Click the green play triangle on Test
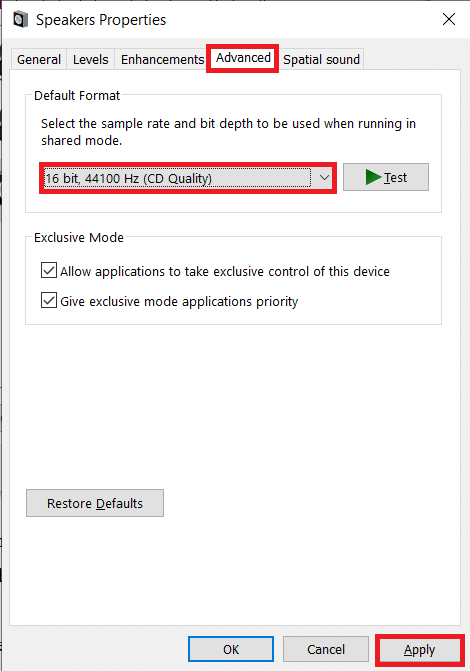This screenshot has width=470, height=671. pyautogui.click(x=373, y=177)
